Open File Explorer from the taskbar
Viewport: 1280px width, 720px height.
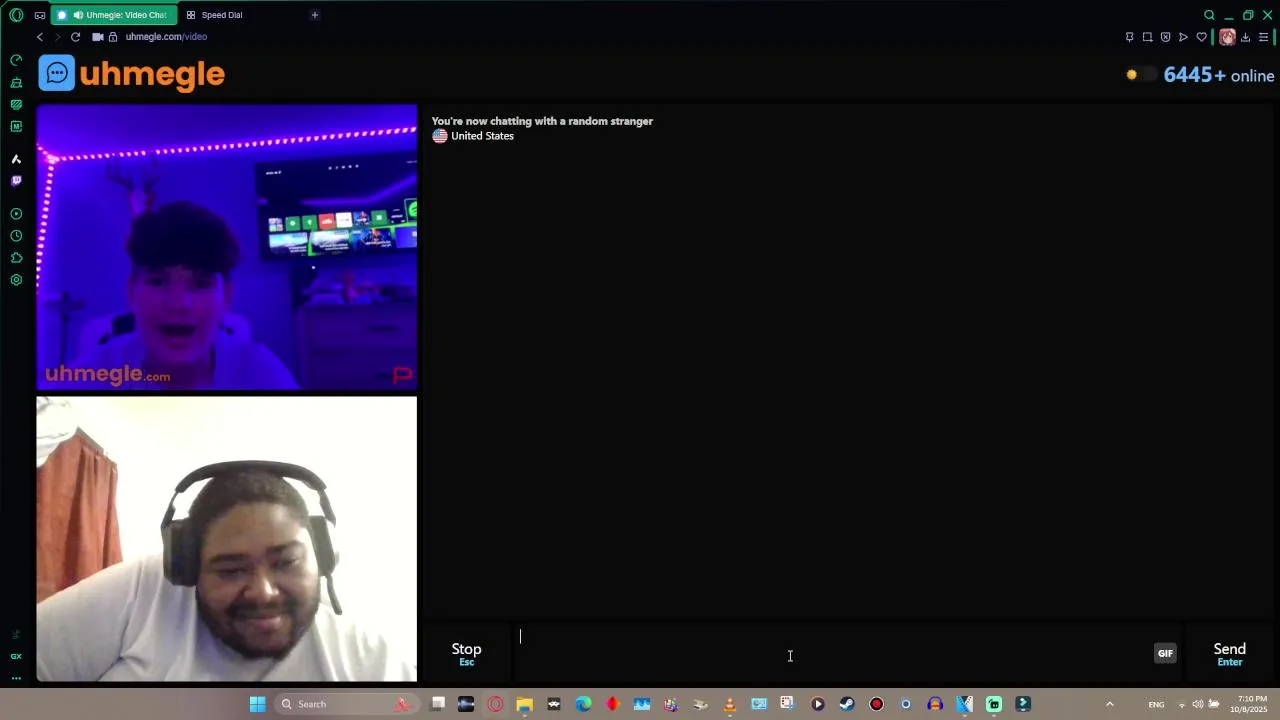525,704
